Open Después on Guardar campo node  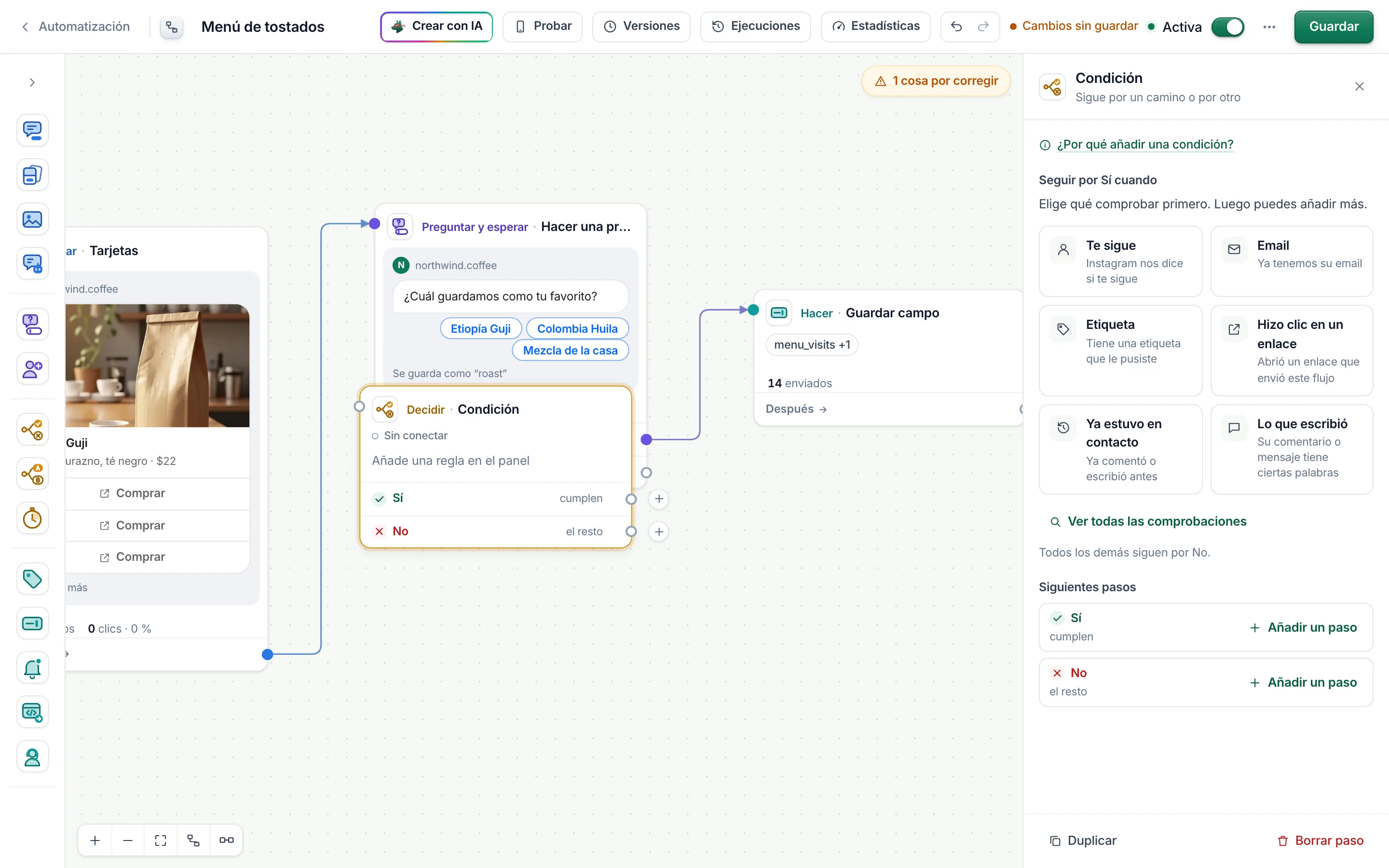tap(796, 409)
